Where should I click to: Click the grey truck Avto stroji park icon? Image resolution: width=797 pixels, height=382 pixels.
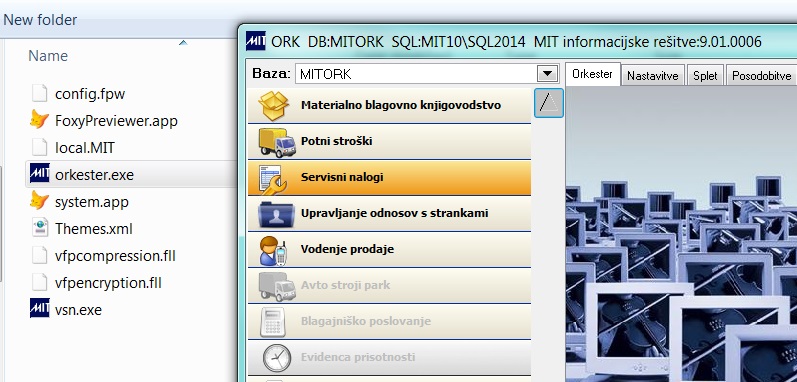pos(277,286)
